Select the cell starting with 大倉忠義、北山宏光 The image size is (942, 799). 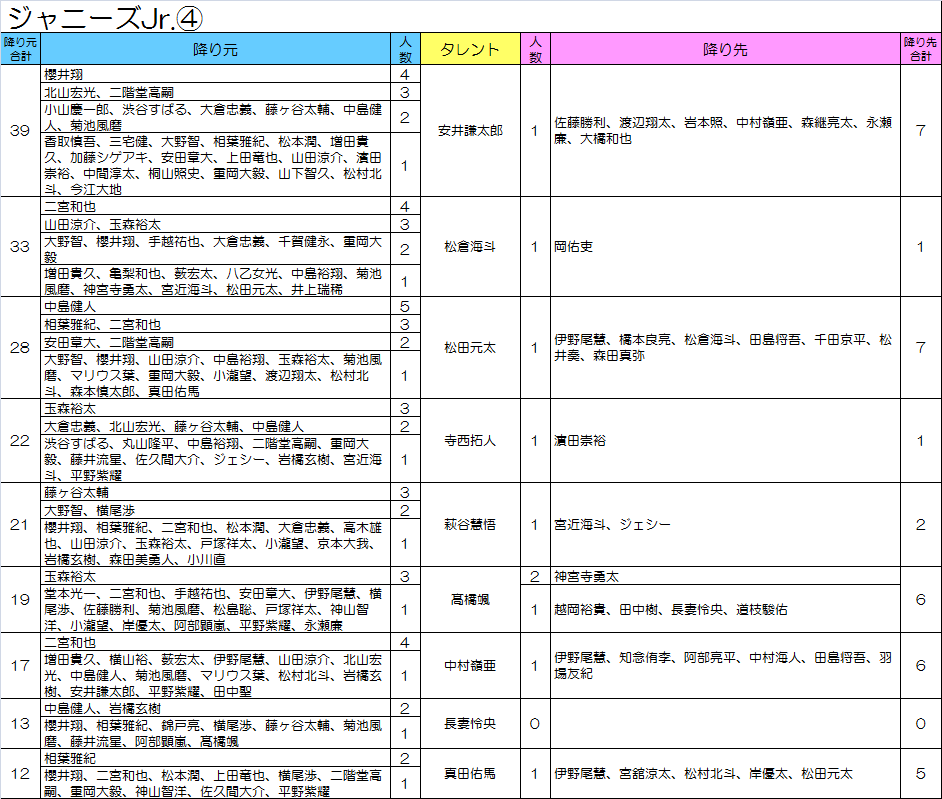pyautogui.click(x=216, y=426)
